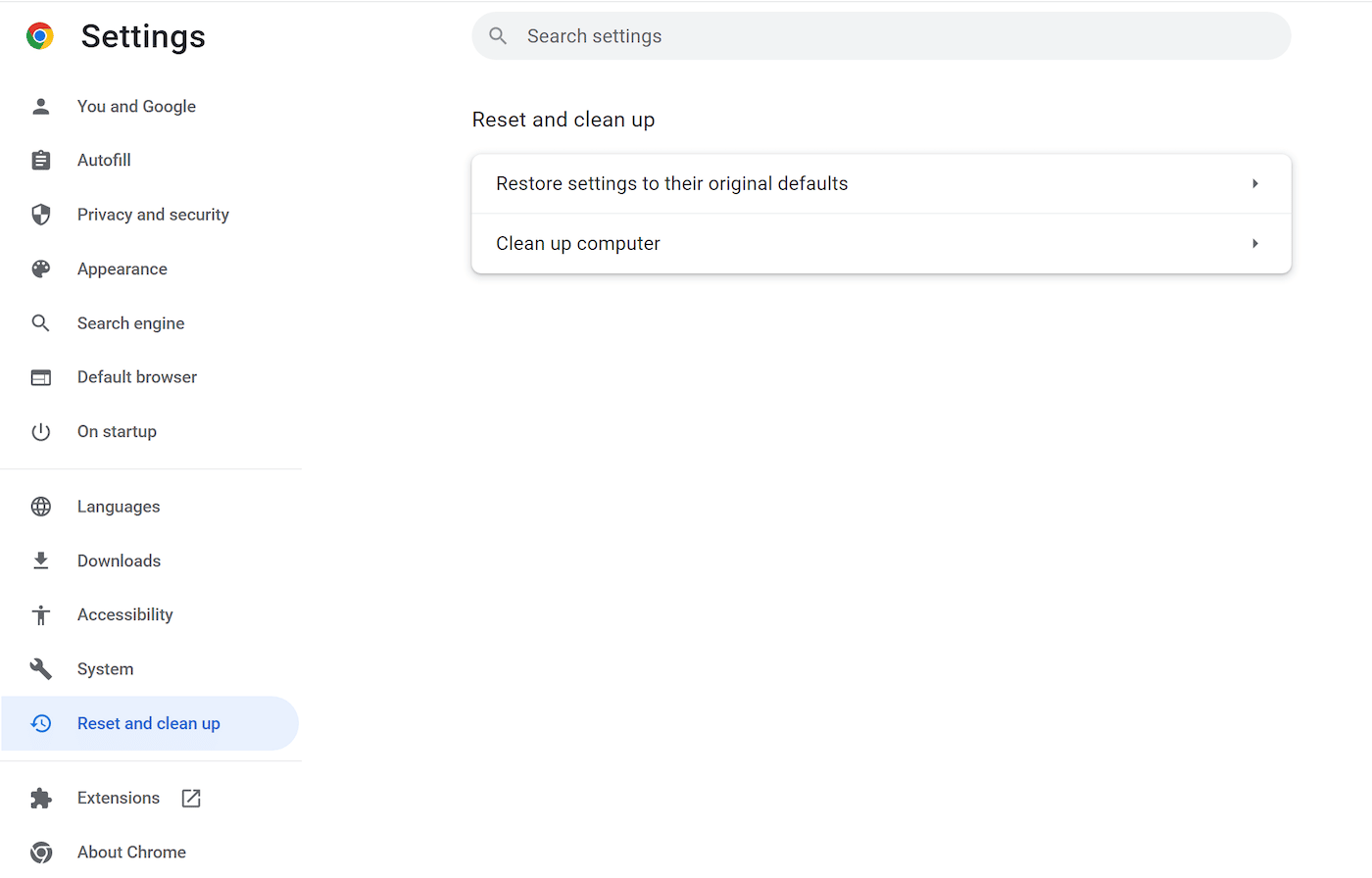Click the Extensions puzzle piece icon
1372x878 pixels.
click(x=40, y=798)
